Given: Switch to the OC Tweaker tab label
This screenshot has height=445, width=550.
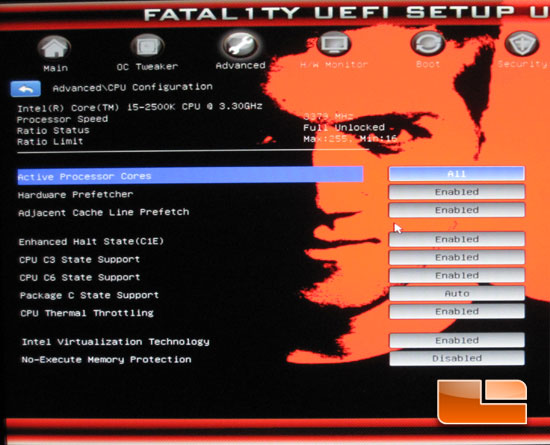Looking at the screenshot, I should click(147, 67).
